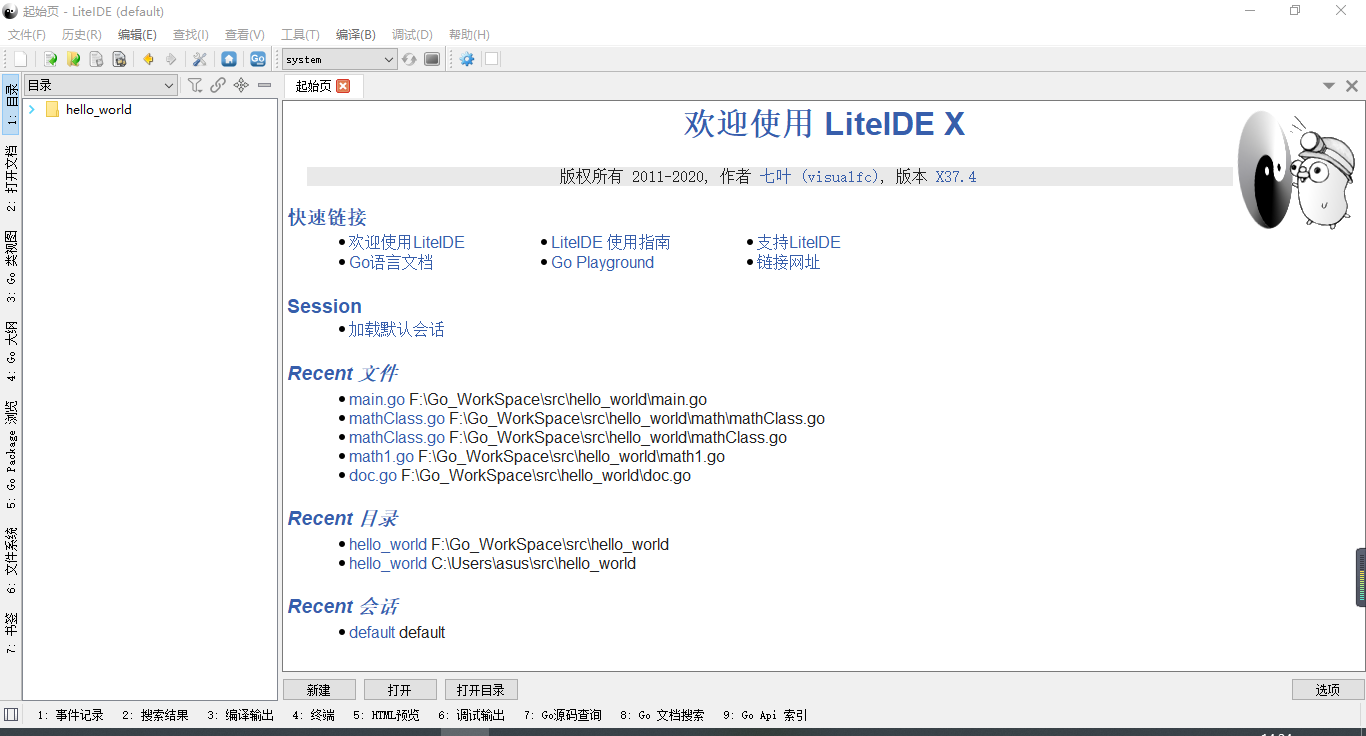Open the 编辑(E) menu
The width and height of the screenshot is (1366, 736).
click(x=137, y=34)
